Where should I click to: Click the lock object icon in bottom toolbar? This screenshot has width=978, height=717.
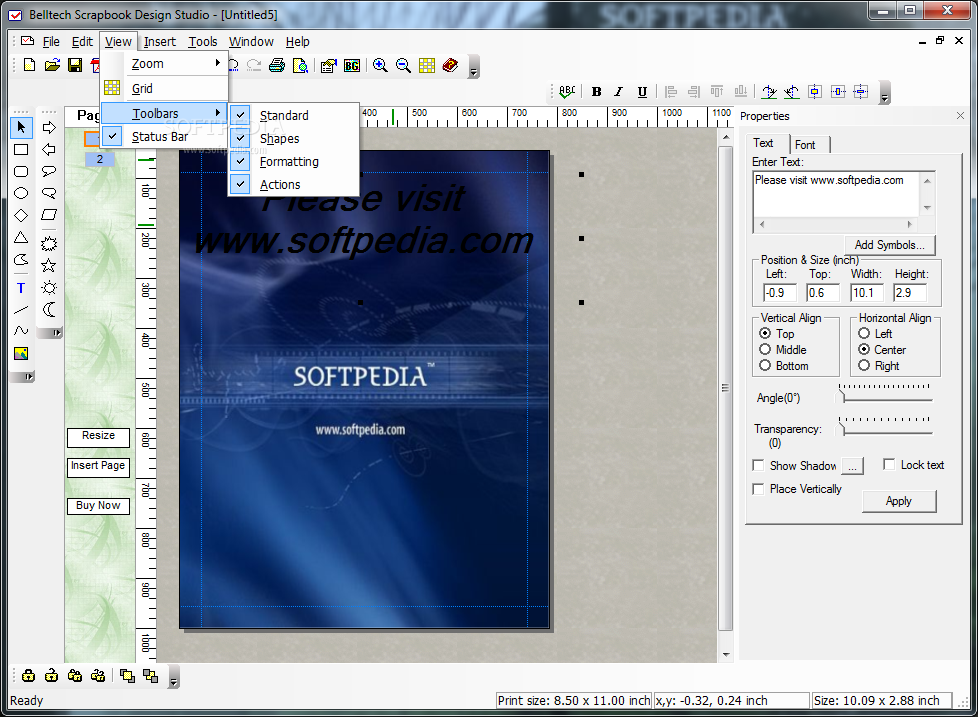(x=29, y=675)
